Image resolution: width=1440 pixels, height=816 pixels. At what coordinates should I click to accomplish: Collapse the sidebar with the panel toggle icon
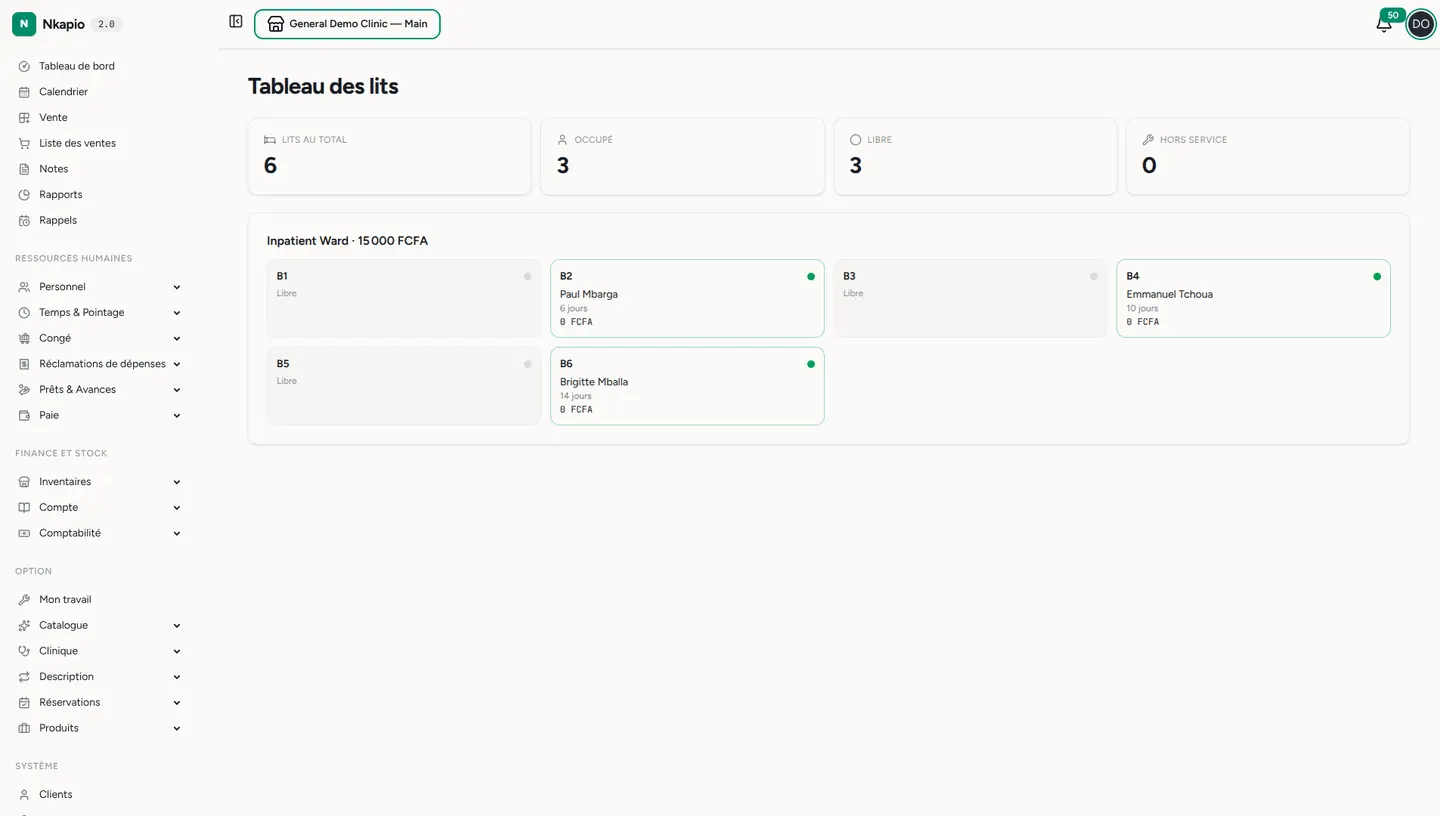(x=236, y=21)
